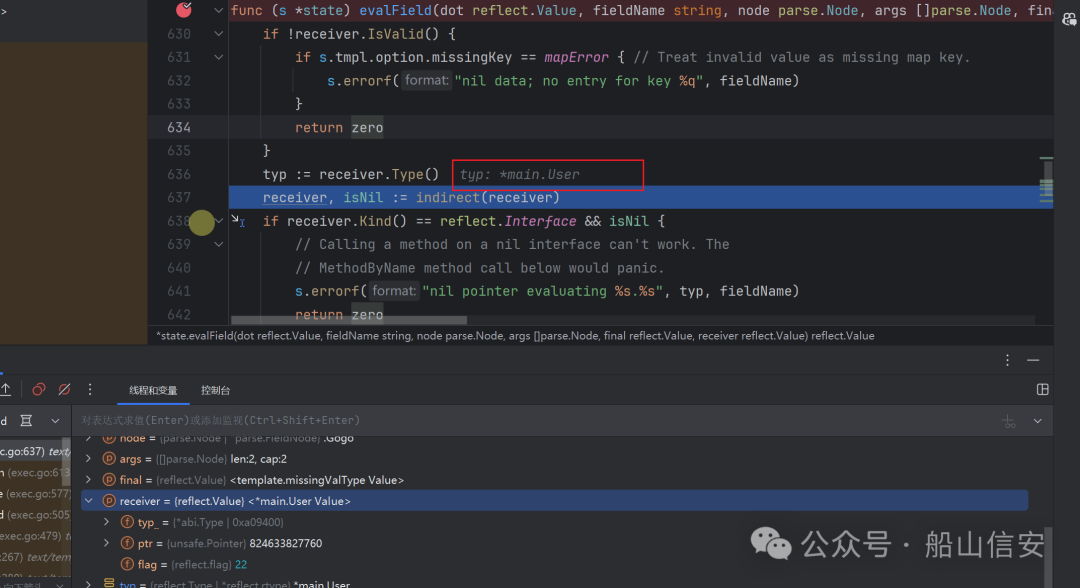Expand the args variable node
1080x588 pixels.
[x=88, y=459]
